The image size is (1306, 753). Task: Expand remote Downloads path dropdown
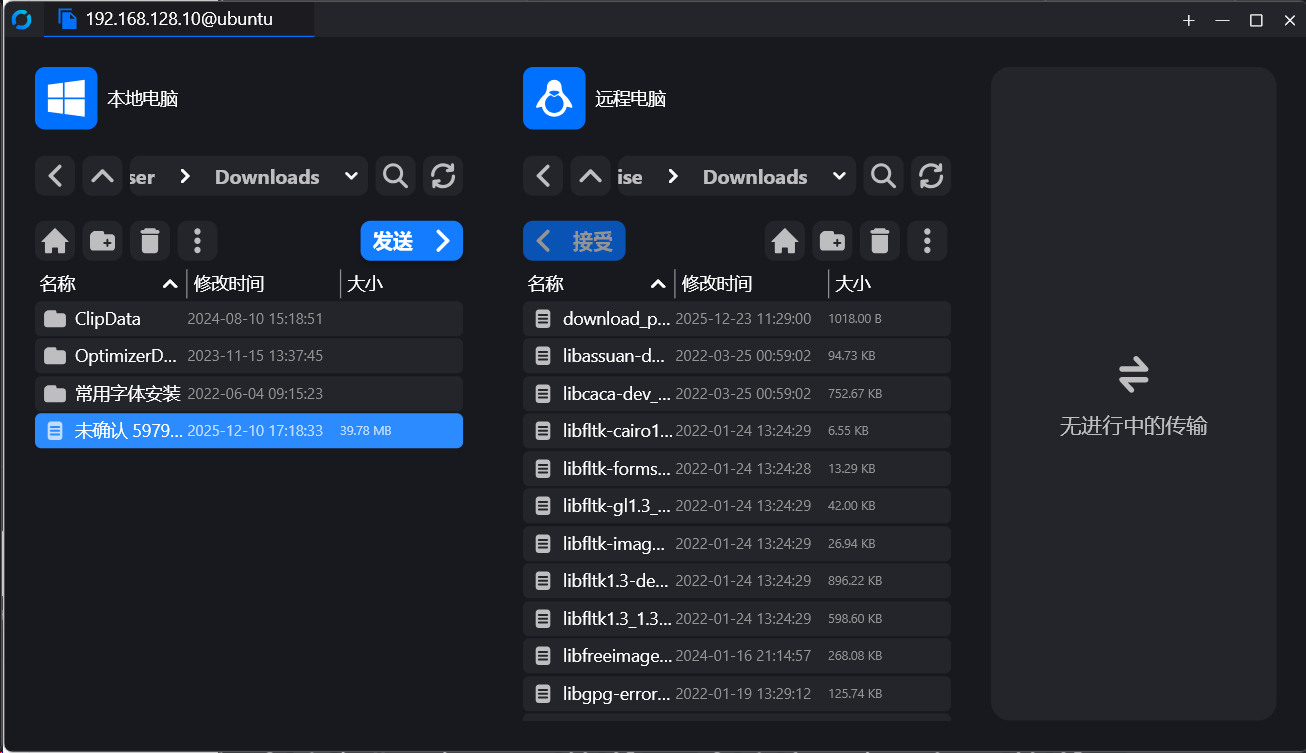click(x=839, y=177)
